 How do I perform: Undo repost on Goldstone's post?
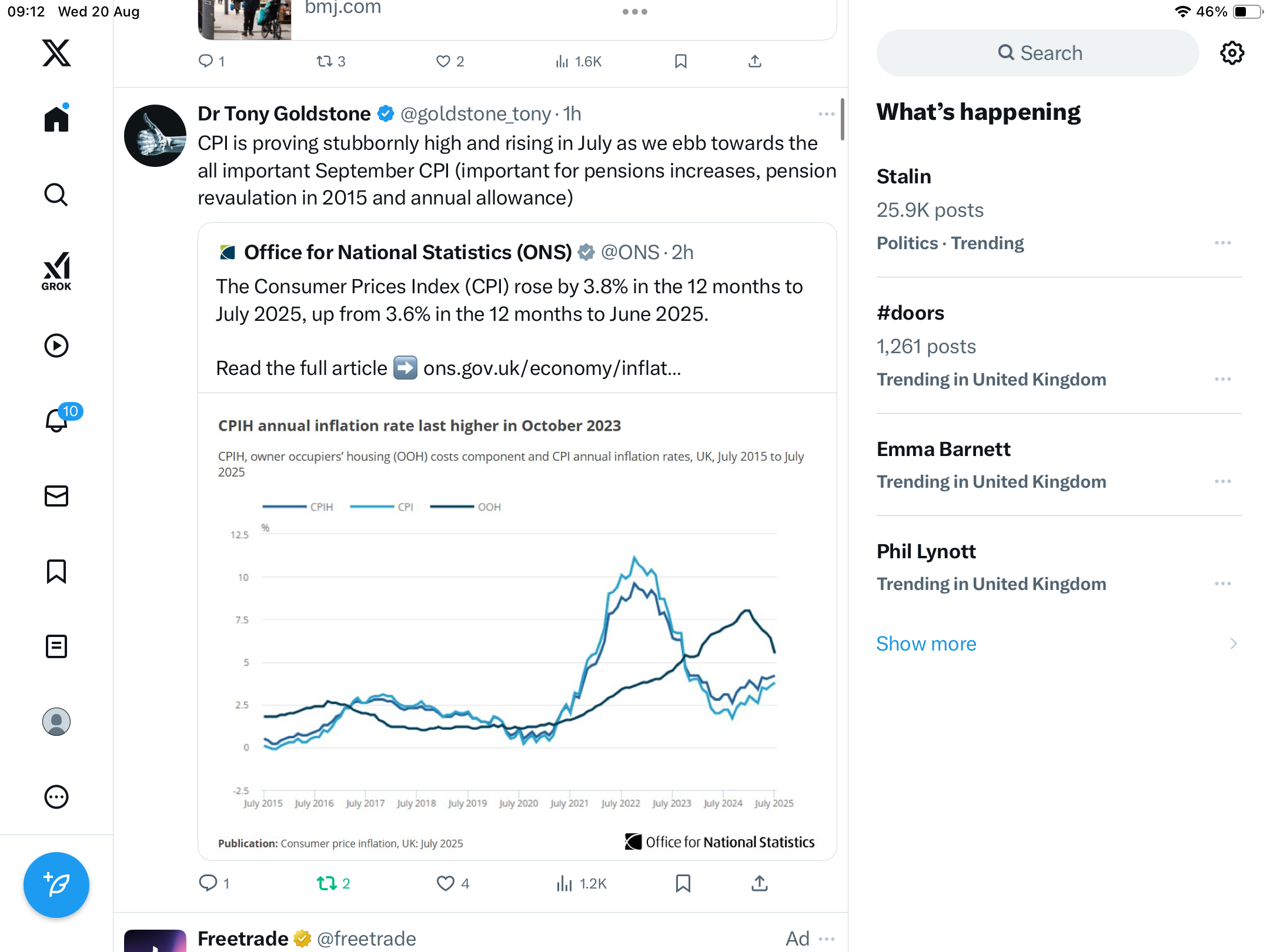pos(327,883)
